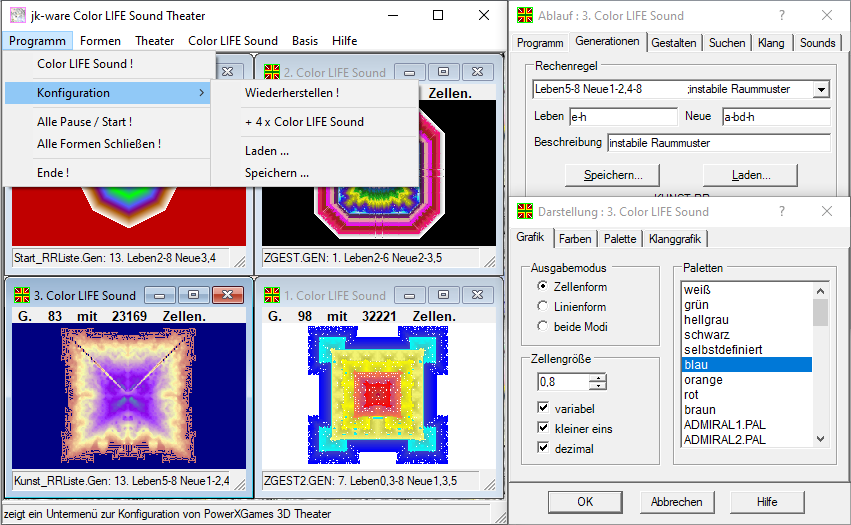The width and height of the screenshot is (851, 525).
Task: Close the 2. Color LIFE Sound child window
Action: tap(478, 72)
